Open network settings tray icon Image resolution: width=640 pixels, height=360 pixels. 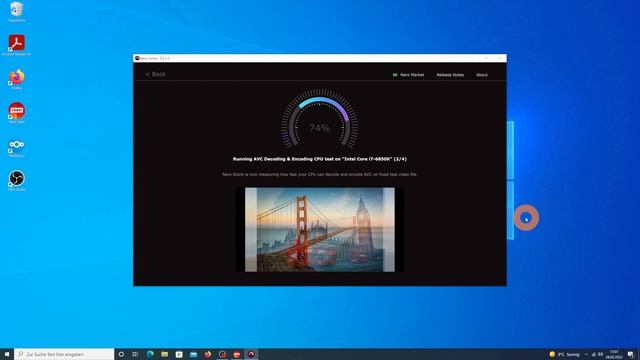tap(593, 354)
